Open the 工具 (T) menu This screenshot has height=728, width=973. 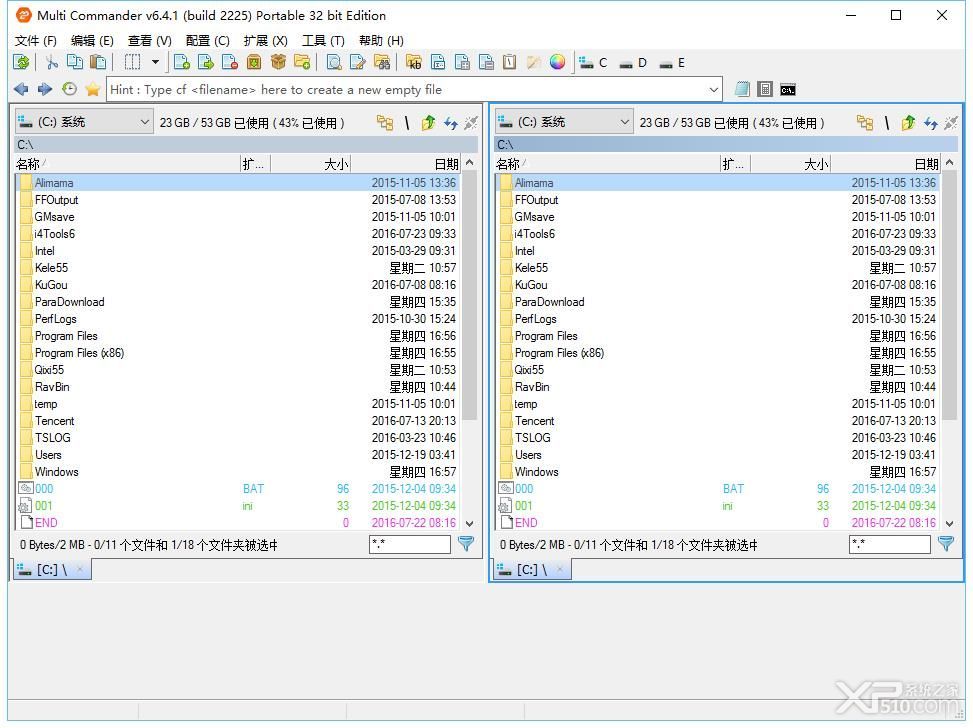pyautogui.click(x=323, y=41)
